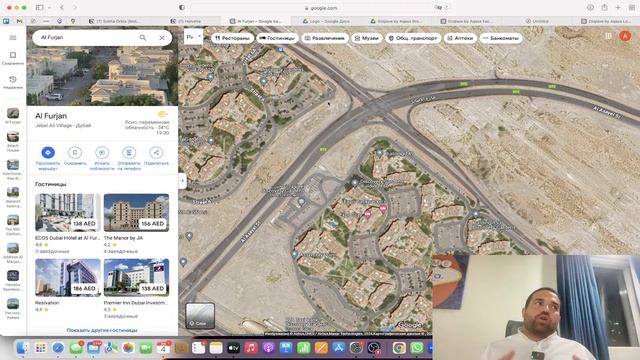Open the pinned Trello tab

(6, 21)
